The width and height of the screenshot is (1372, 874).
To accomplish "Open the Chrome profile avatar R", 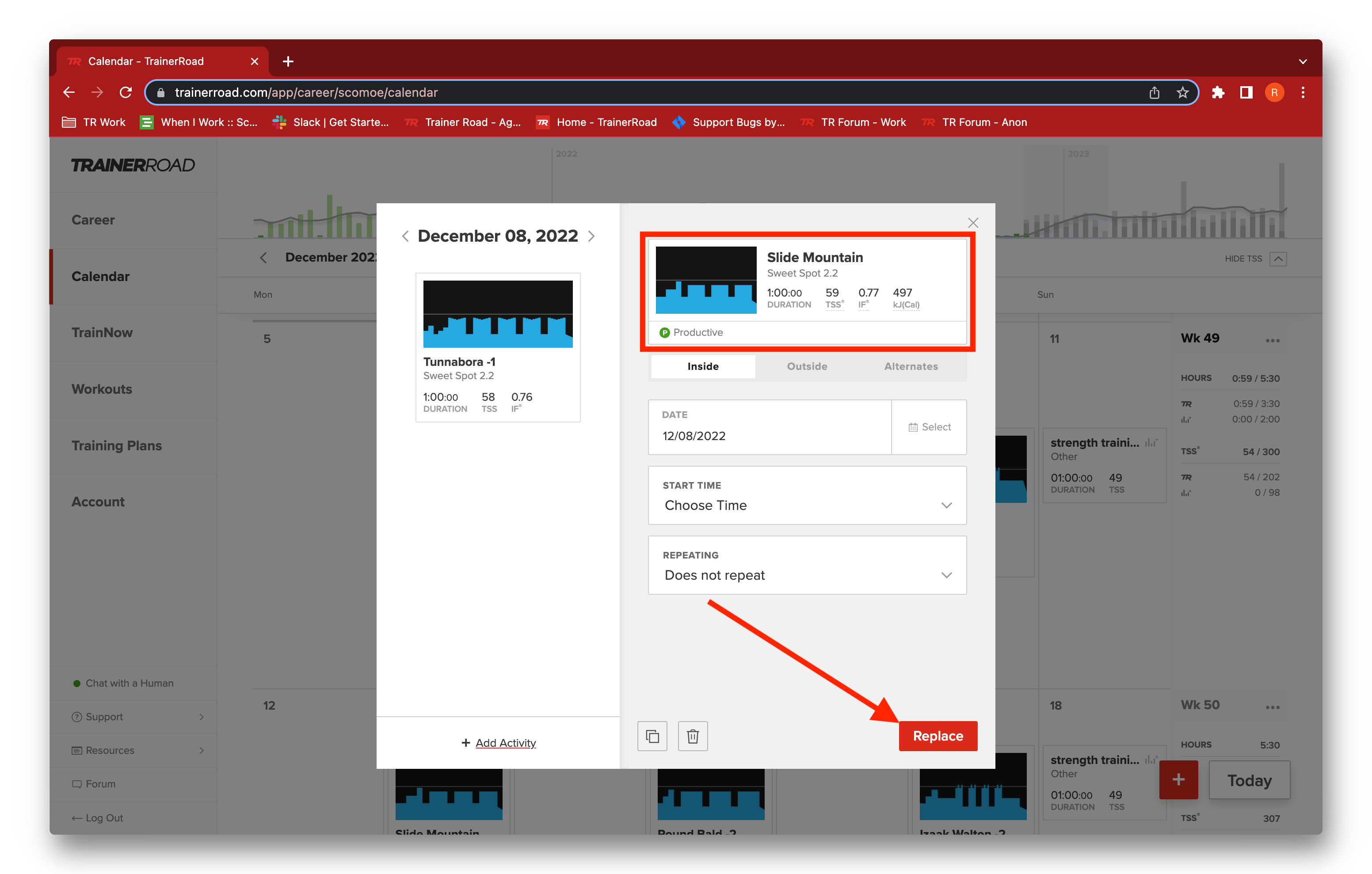I will (x=1275, y=92).
